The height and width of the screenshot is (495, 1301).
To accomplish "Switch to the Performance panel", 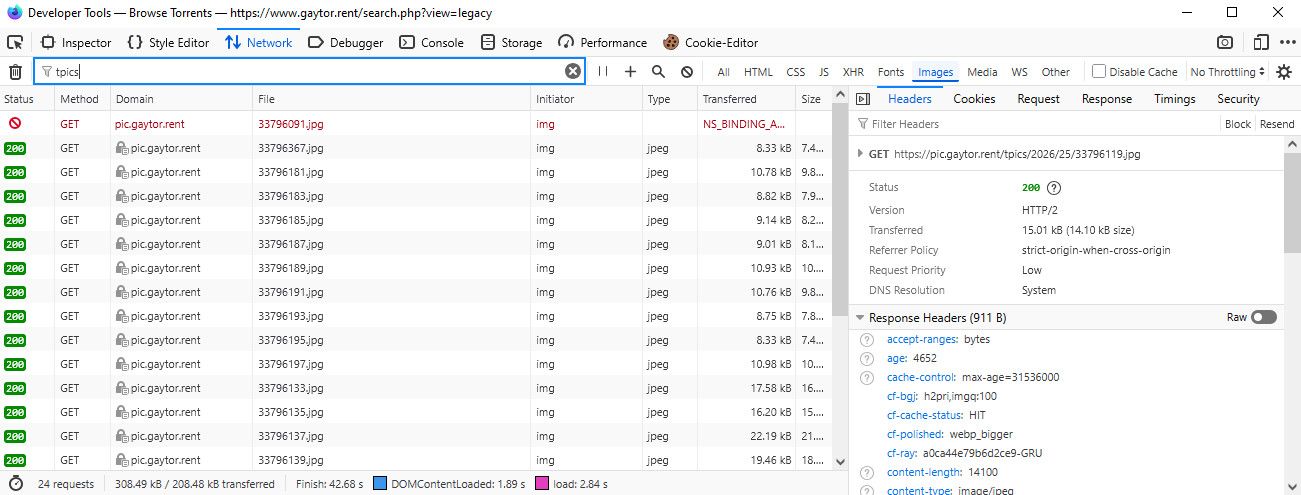I will click(x=603, y=43).
